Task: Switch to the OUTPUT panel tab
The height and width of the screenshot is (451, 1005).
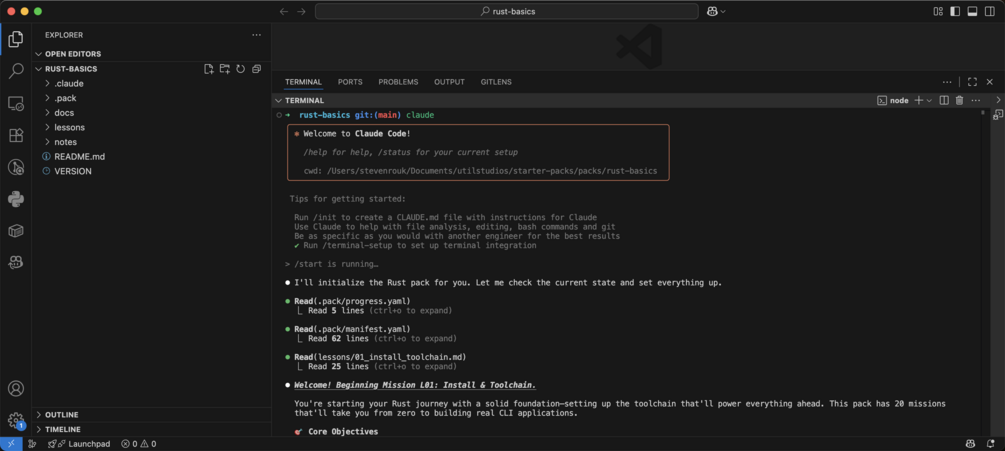Action: pos(449,82)
